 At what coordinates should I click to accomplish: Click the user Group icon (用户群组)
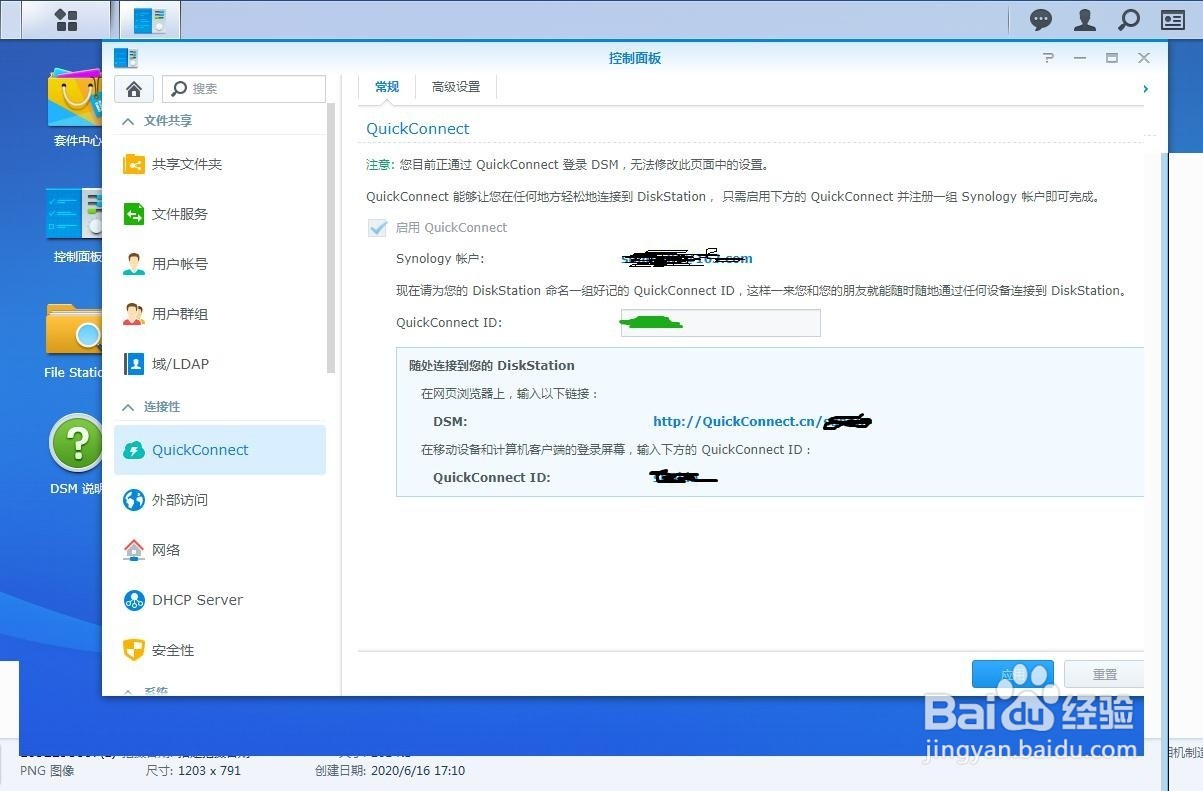coord(134,314)
